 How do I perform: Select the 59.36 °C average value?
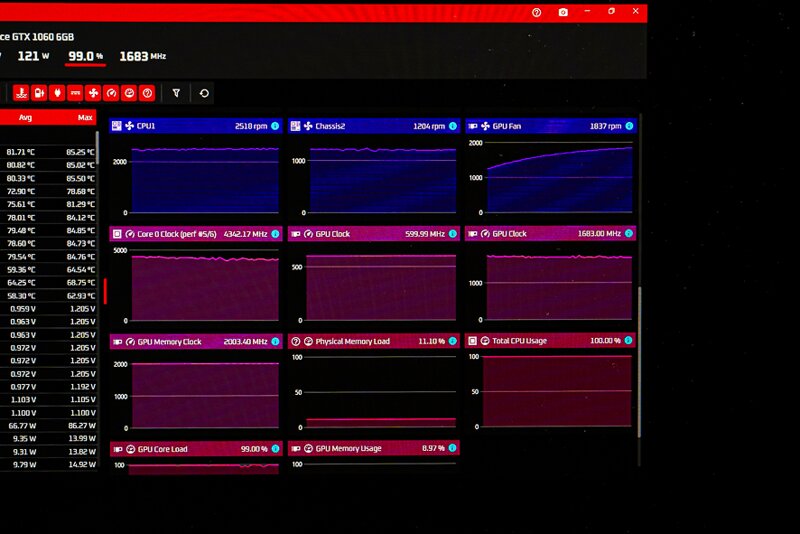[x=21, y=269]
